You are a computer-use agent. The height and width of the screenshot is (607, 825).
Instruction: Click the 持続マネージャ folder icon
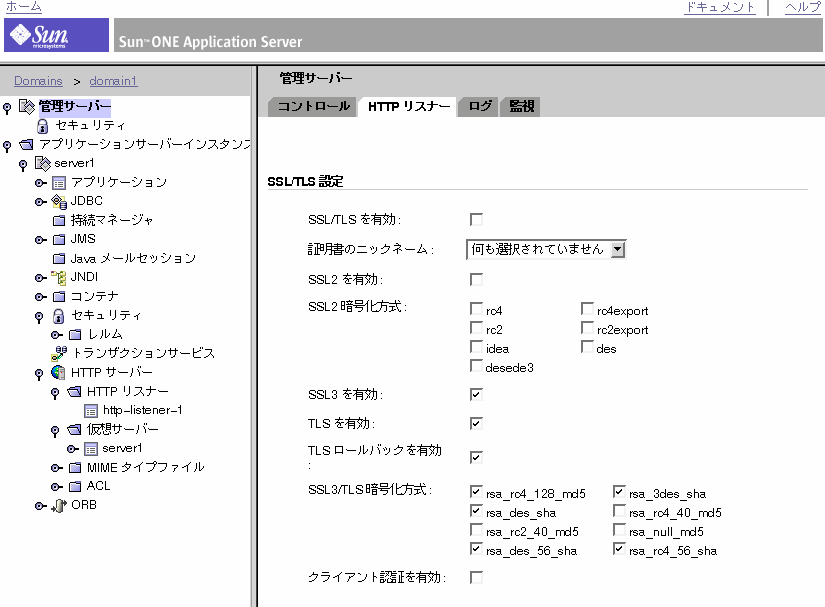click(59, 220)
